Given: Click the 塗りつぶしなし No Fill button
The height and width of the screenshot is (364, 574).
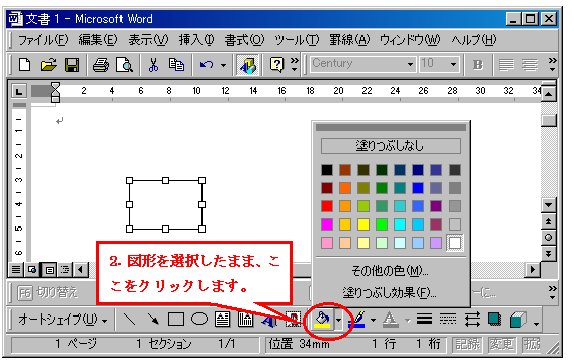Looking at the screenshot, I should [x=391, y=146].
